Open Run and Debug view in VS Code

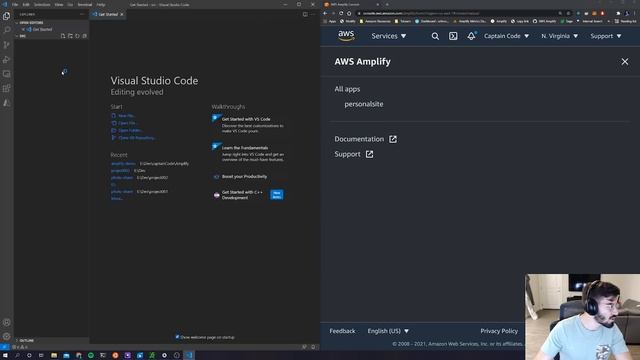pos(7,60)
